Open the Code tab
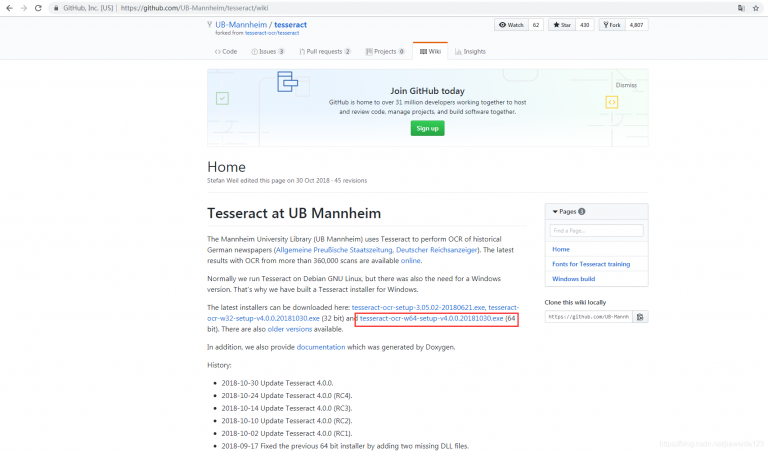Screen dimensions: 768x452 point(226,51)
